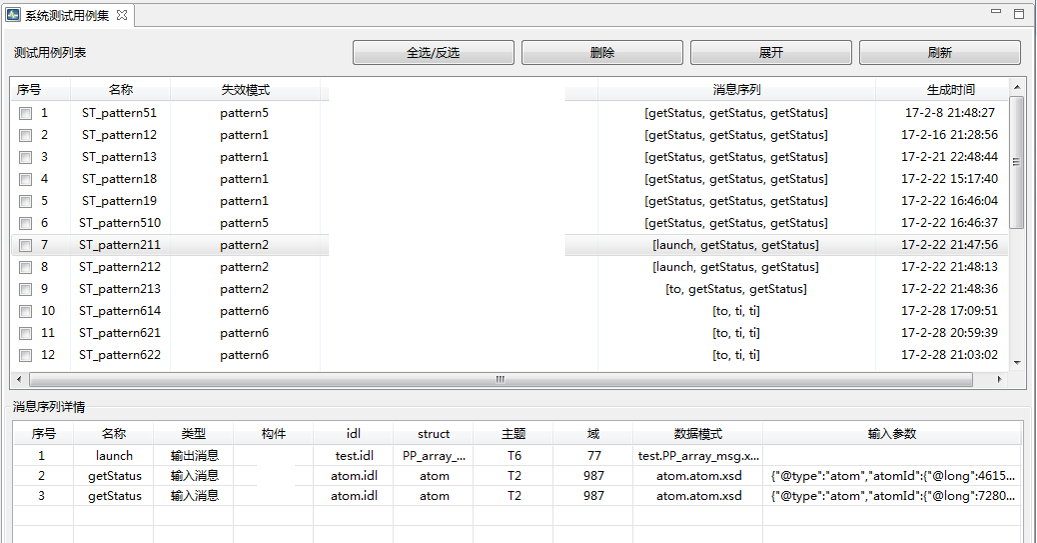Toggle checkbox for row 7 ST_pattern211
The width and height of the screenshot is (1037, 543).
25,245
